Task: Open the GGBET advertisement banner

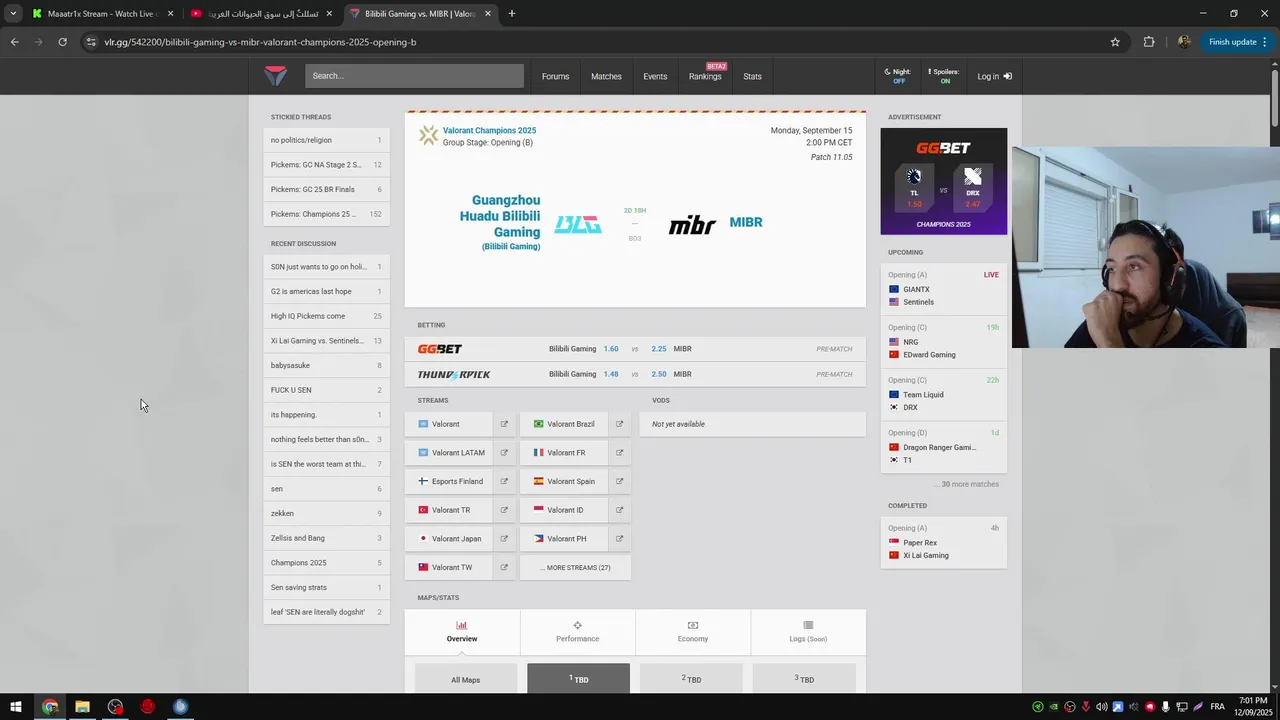Action: tap(944, 181)
